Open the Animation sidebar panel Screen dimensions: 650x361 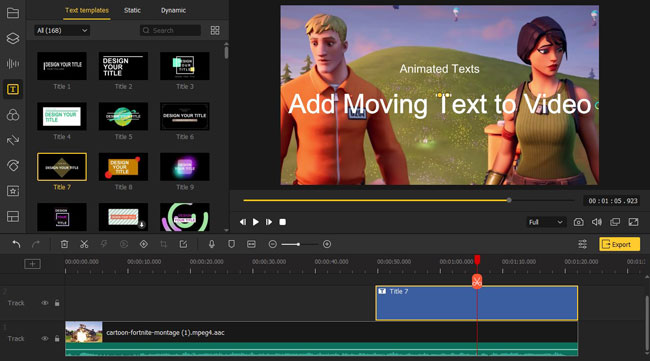point(13,165)
